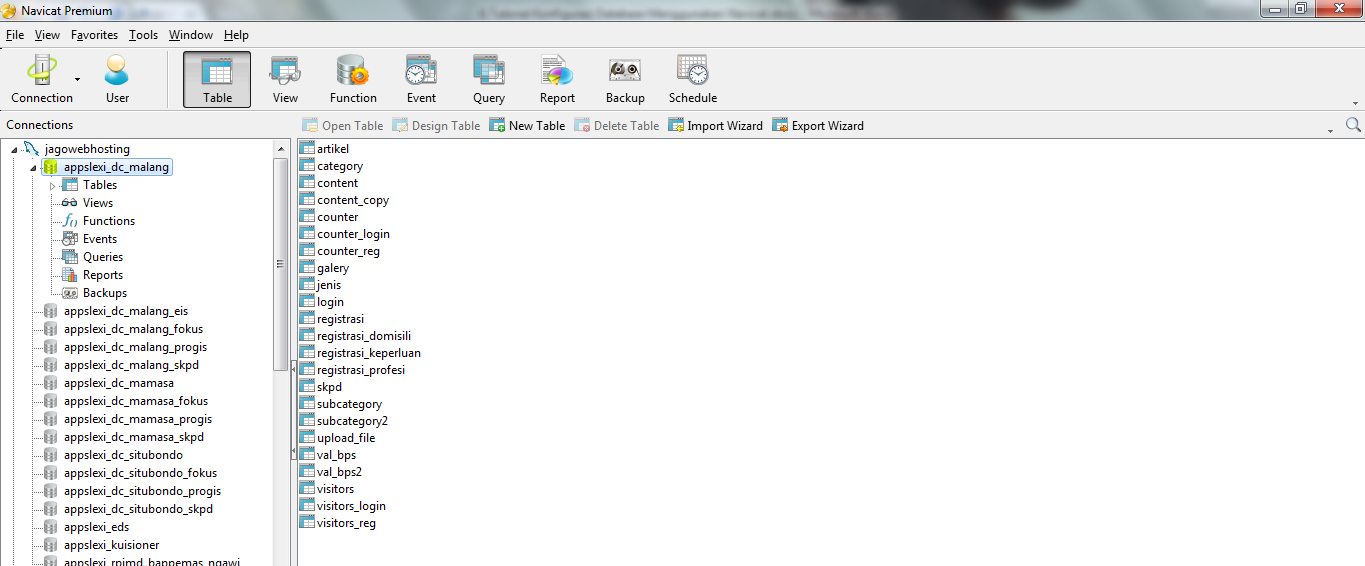Open the View menu
Image resolution: width=1365 pixels, height=566 pixels.
pos(47,34)
